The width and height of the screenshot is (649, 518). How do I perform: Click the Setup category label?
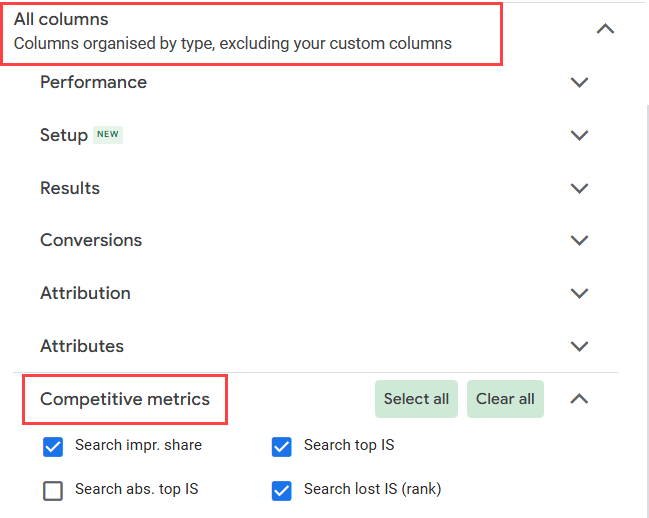[x=64, y=135]
